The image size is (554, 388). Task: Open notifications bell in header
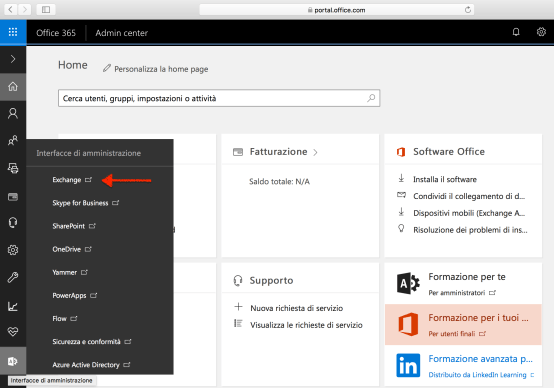(516, 32)
